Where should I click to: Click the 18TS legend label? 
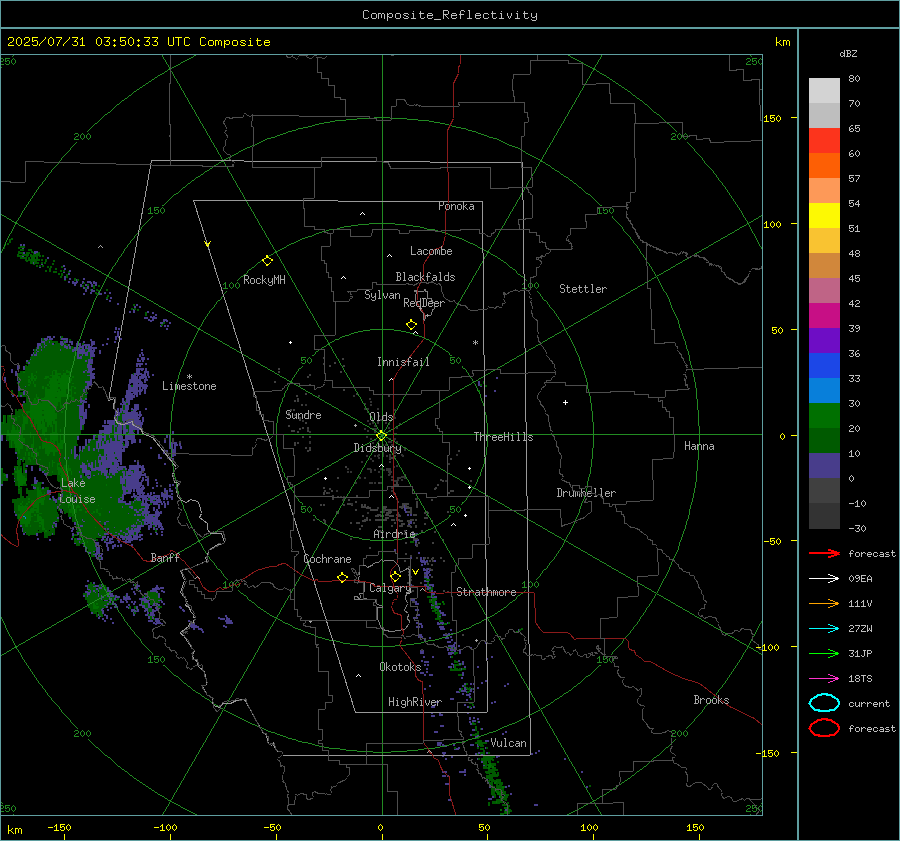860,679
